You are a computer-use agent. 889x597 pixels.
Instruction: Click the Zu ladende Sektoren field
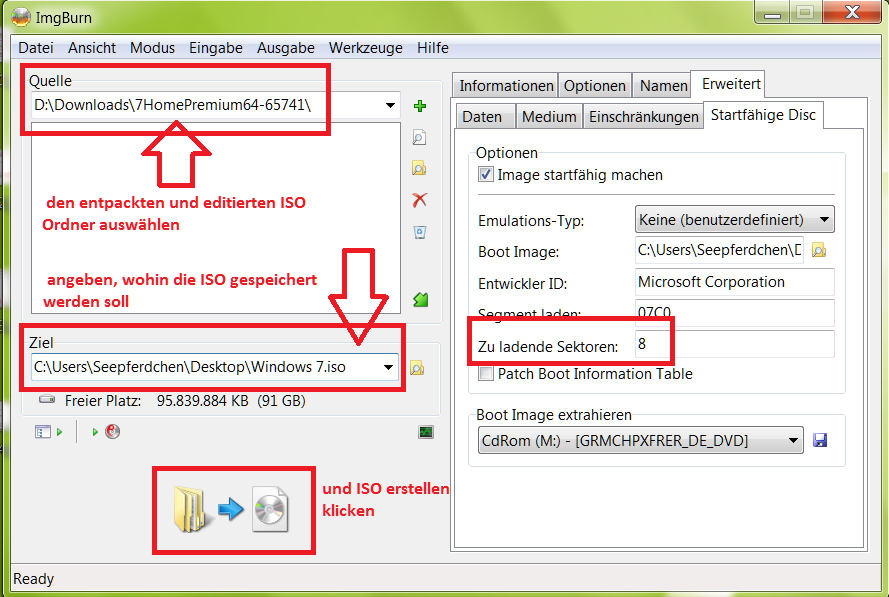(735, 344)
